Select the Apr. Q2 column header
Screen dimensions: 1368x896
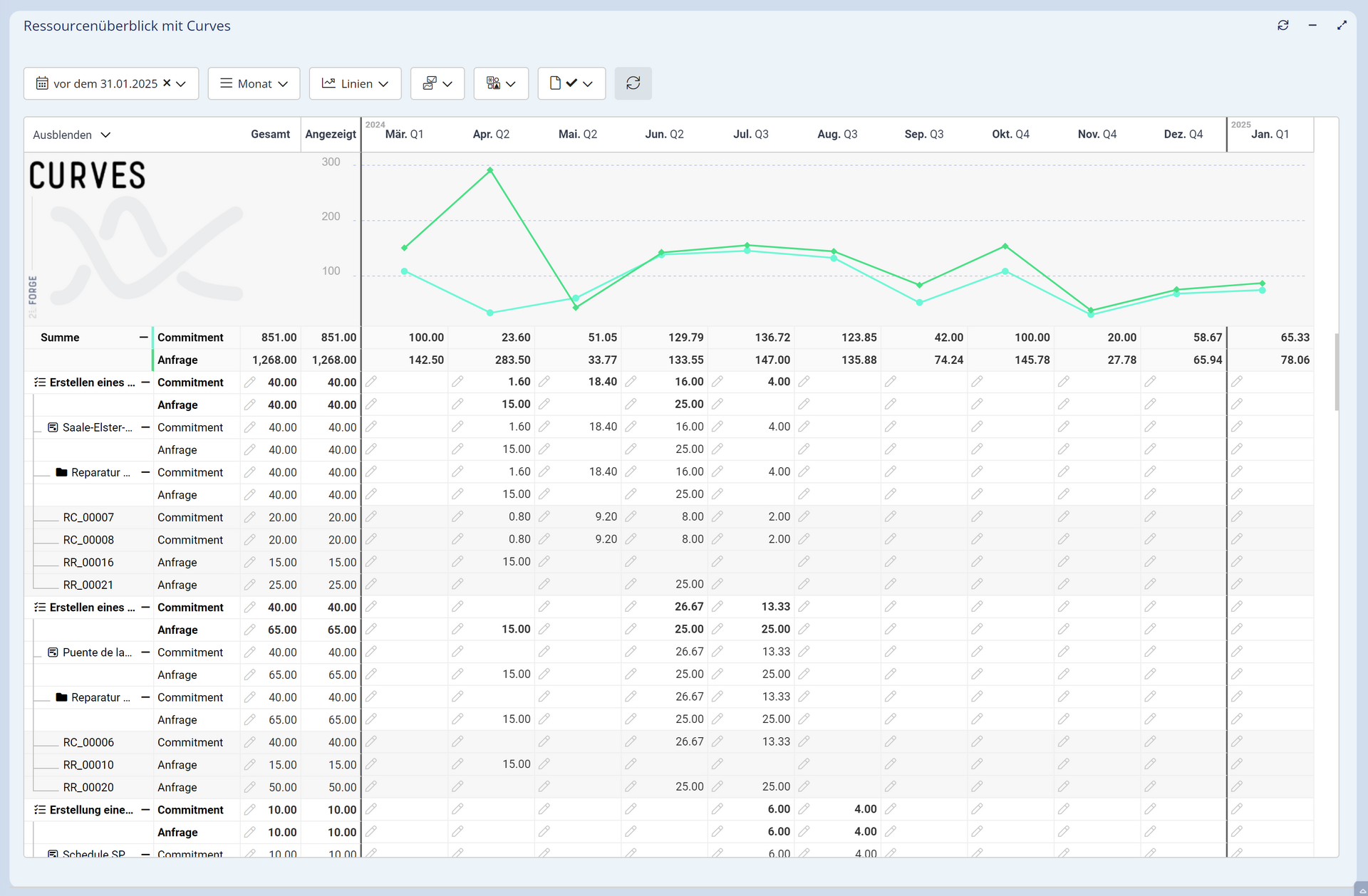pyautogui.click(x=491, y=134)
